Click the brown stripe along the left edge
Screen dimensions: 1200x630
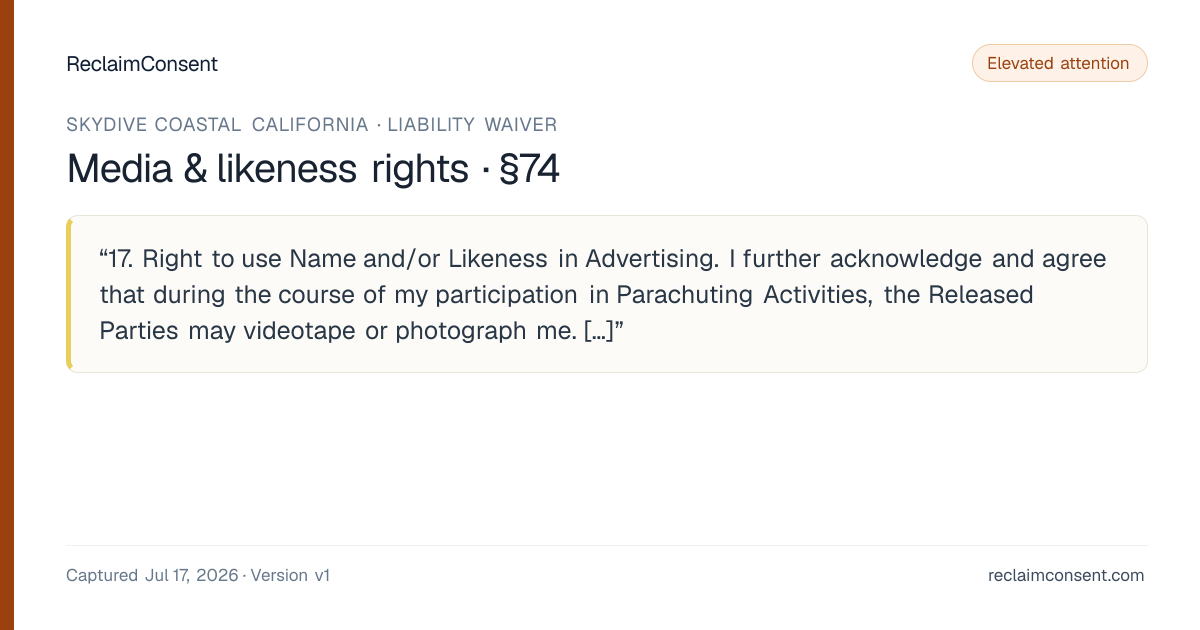pyautogui.click(x=7, y=315)
